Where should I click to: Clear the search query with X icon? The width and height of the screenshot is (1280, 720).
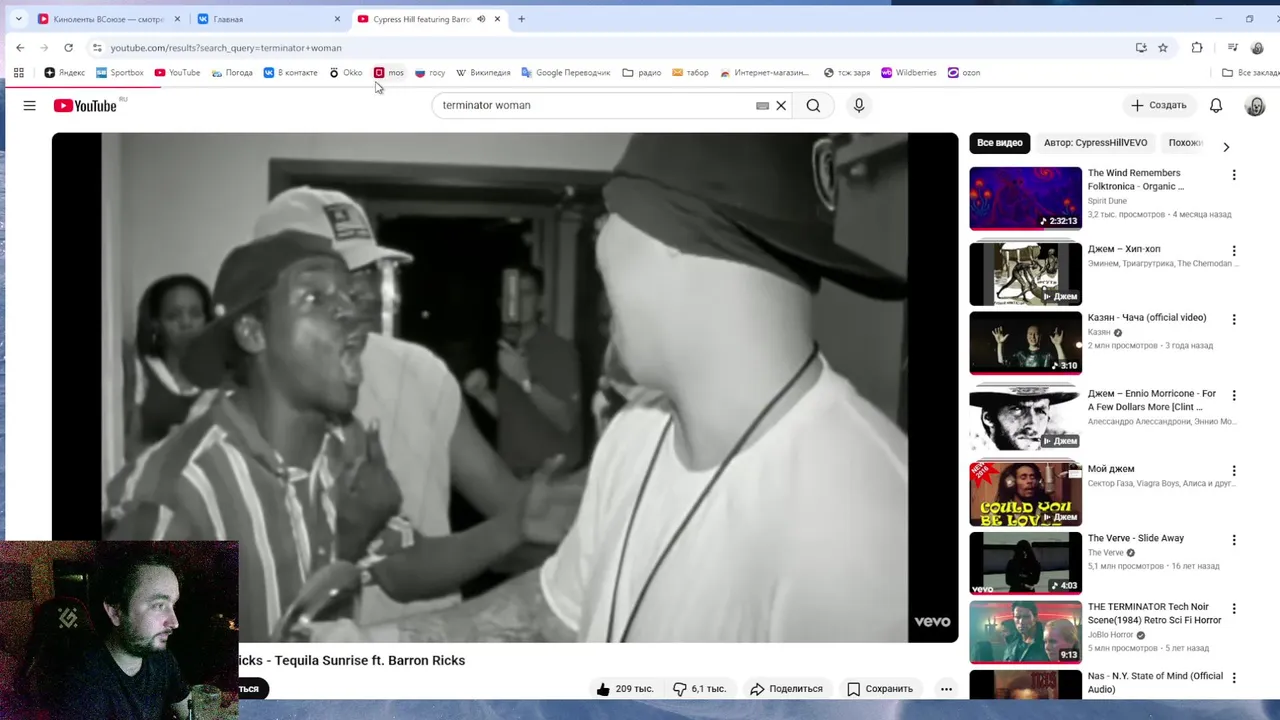point(781,105)
